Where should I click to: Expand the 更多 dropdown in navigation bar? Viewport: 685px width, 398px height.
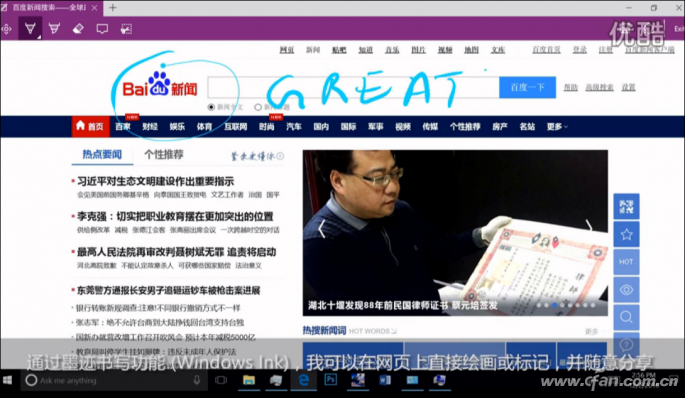click(557, 127)
